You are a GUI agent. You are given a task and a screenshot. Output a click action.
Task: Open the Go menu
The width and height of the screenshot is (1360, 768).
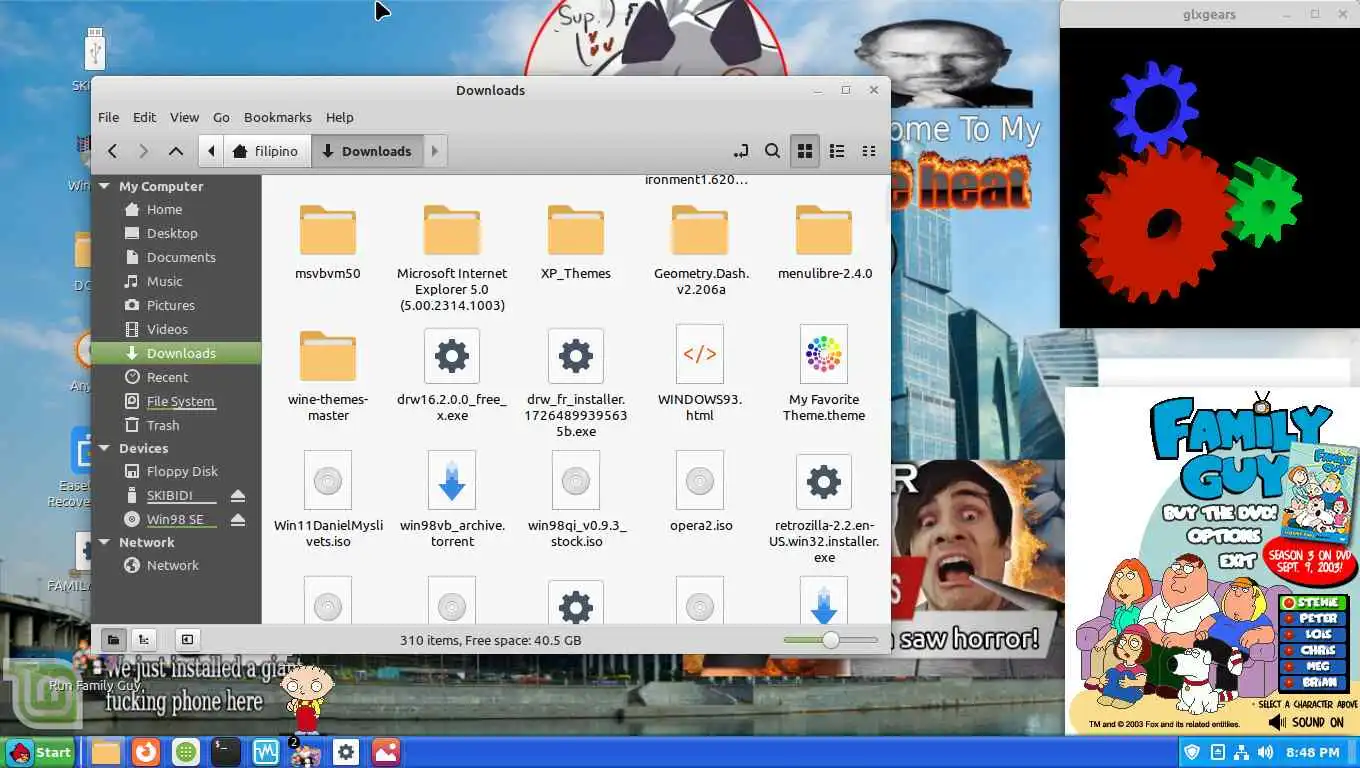pyautogui.click(x=221, y=117)
